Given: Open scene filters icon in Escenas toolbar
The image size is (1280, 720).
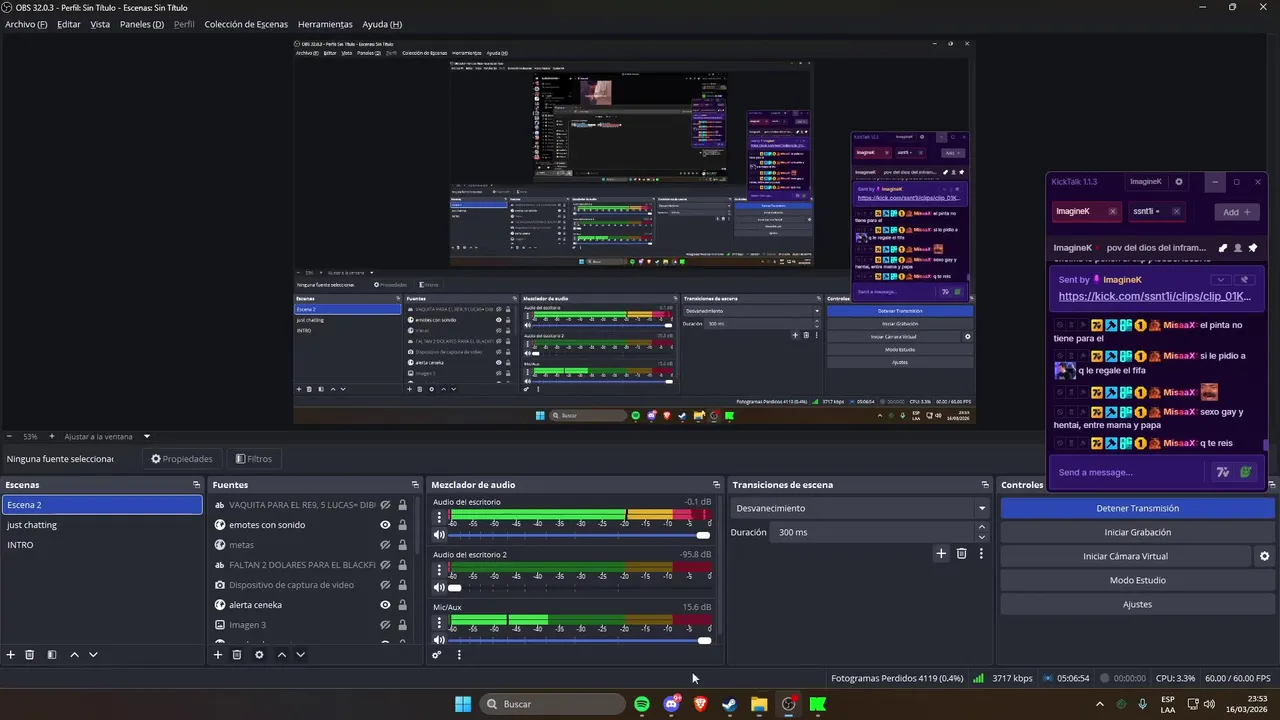Looking at the screenshot, I should point(52,655).
